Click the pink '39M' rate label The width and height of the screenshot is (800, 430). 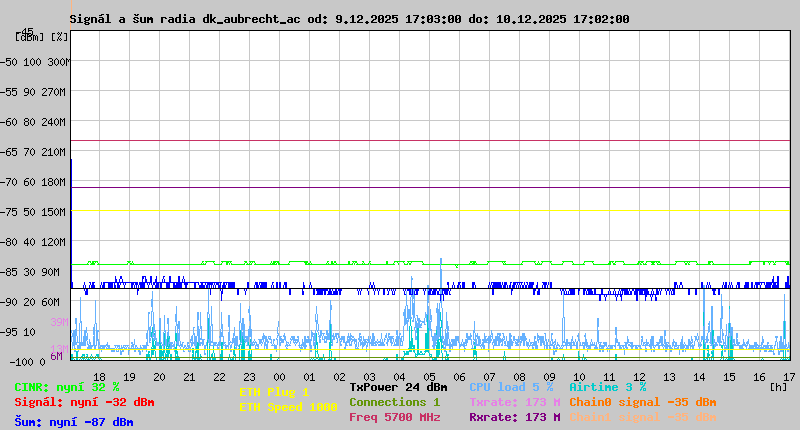[59, 322]
